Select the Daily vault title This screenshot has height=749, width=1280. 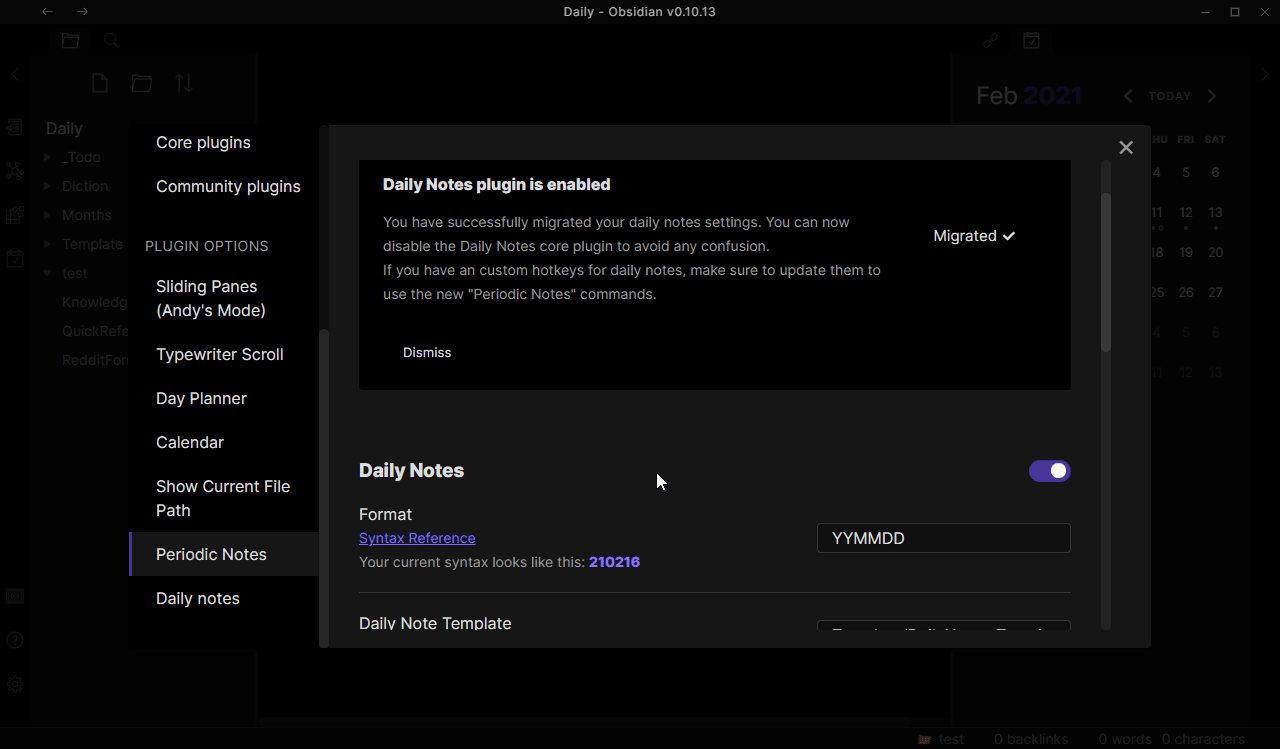click(x=64, y=128)
